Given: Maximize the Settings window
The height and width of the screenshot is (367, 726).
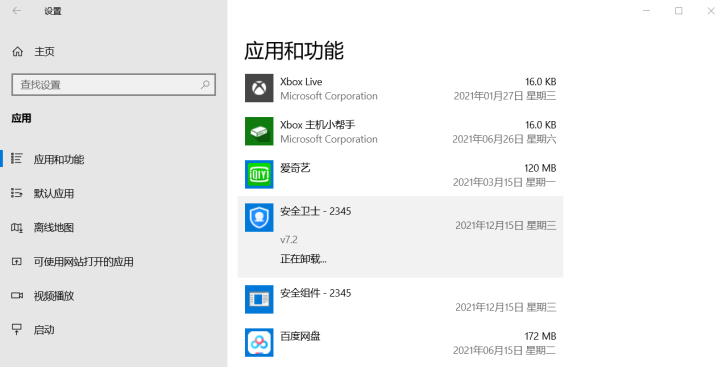Looking at the screenshot, I should pyautogui.click(x=679, y=11).
